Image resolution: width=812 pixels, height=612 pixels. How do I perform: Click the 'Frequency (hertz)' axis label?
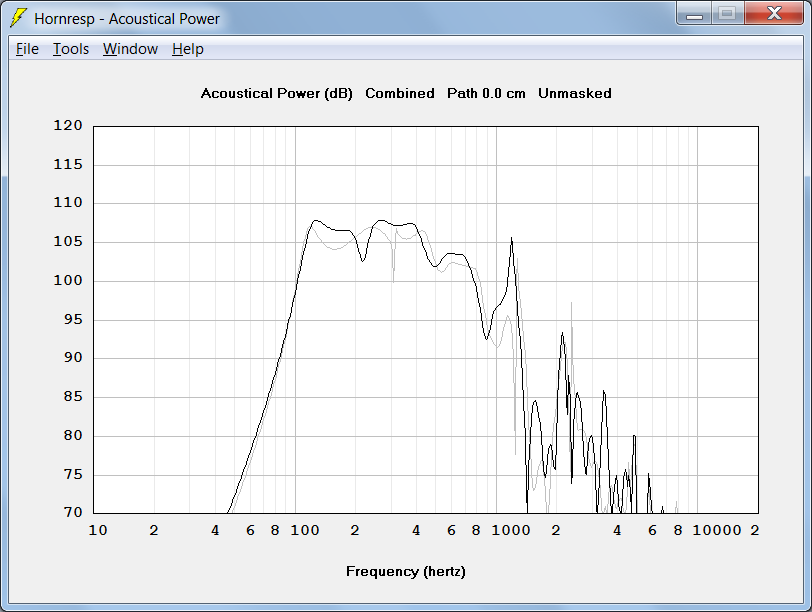pos(406,572)
